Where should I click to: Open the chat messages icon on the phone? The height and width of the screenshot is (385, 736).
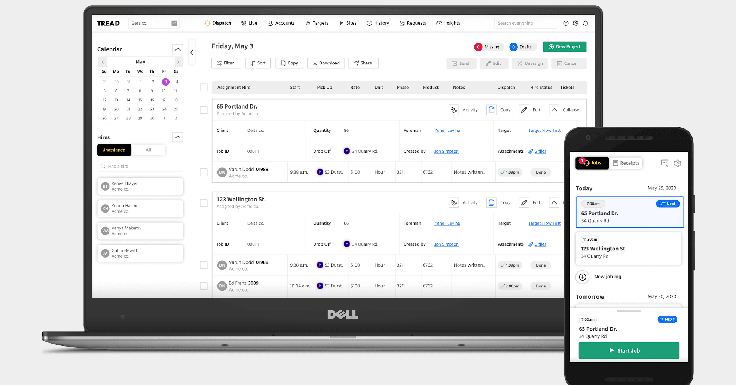click(664, 163)
